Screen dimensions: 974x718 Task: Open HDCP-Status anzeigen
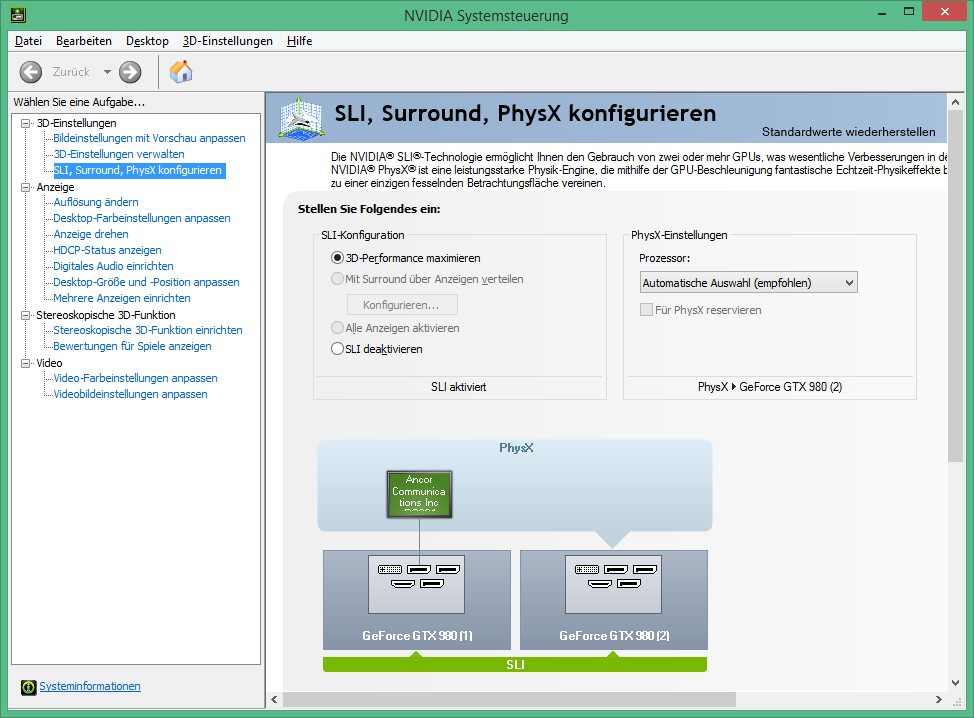[x=107, y=250]
